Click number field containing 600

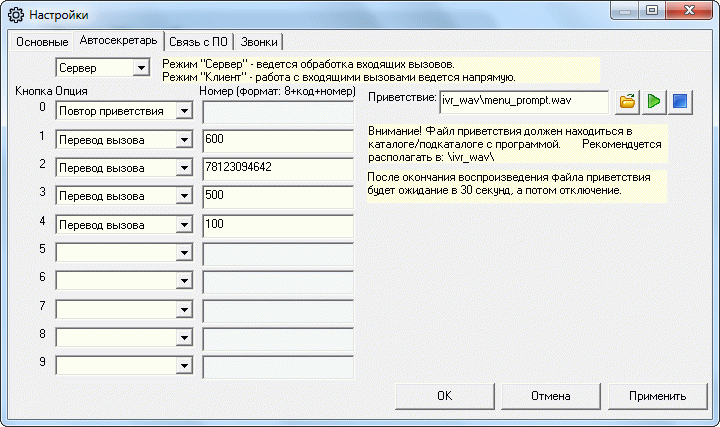[278, 141]
